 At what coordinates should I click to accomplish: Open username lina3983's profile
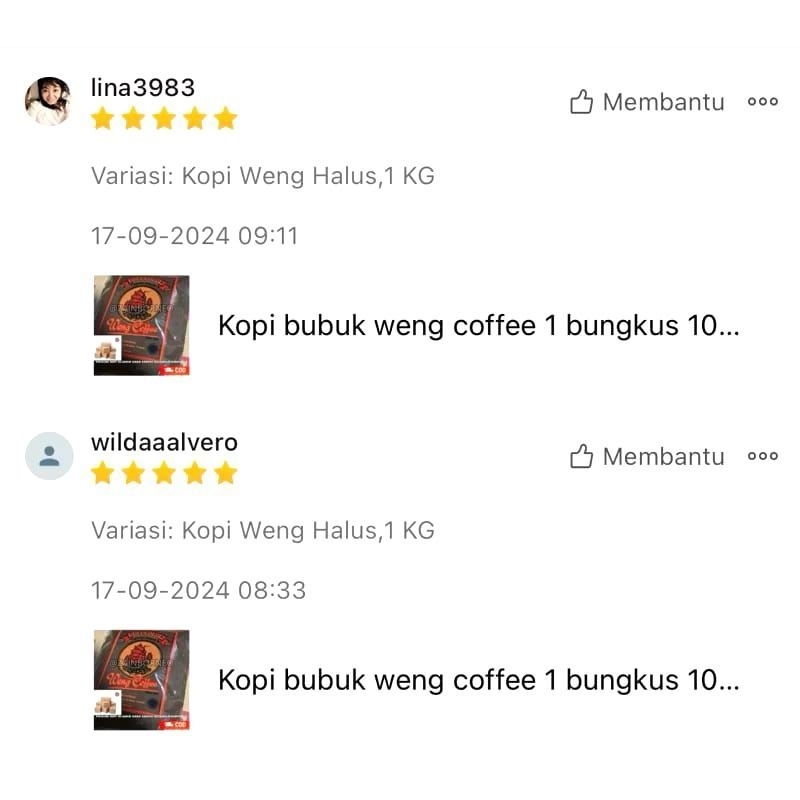point(143,88)
